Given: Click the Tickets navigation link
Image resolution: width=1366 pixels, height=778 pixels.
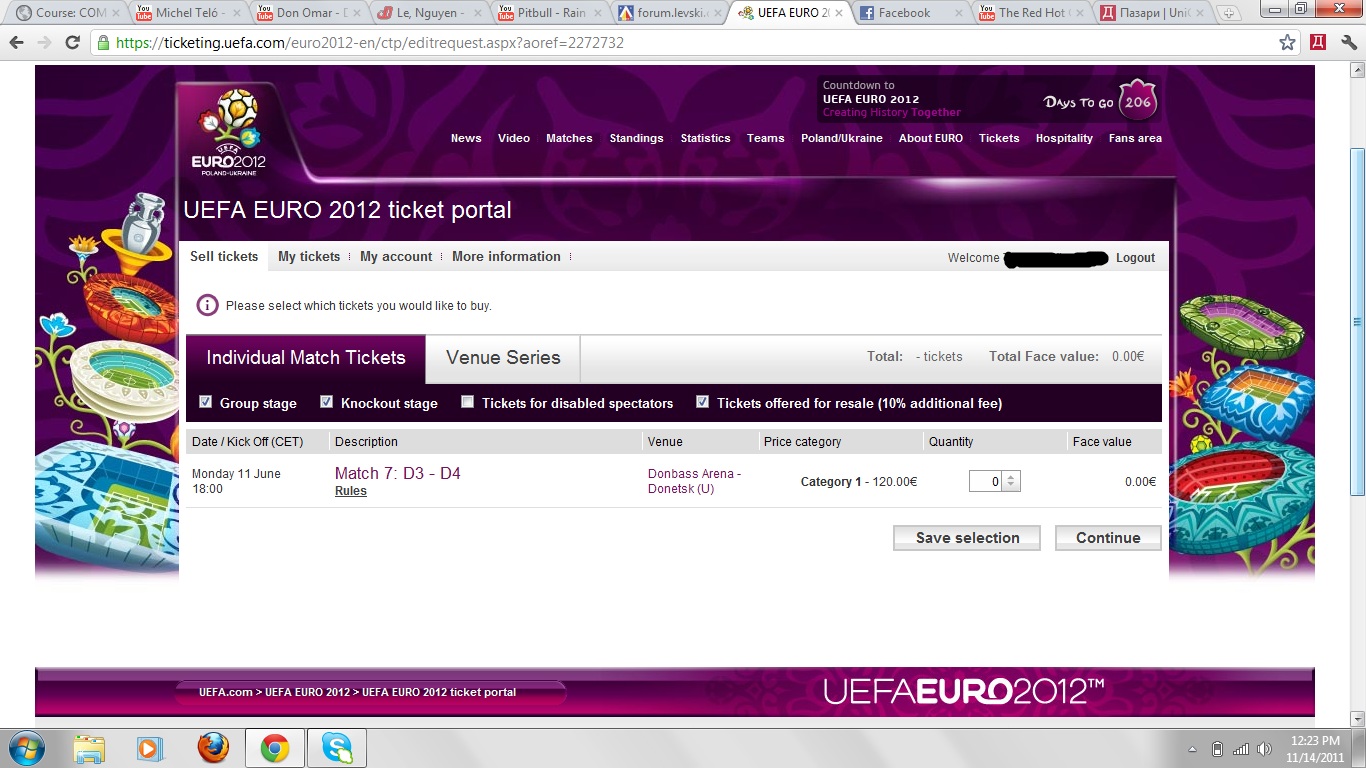Looking at the screenshot, I should [999, 138].
